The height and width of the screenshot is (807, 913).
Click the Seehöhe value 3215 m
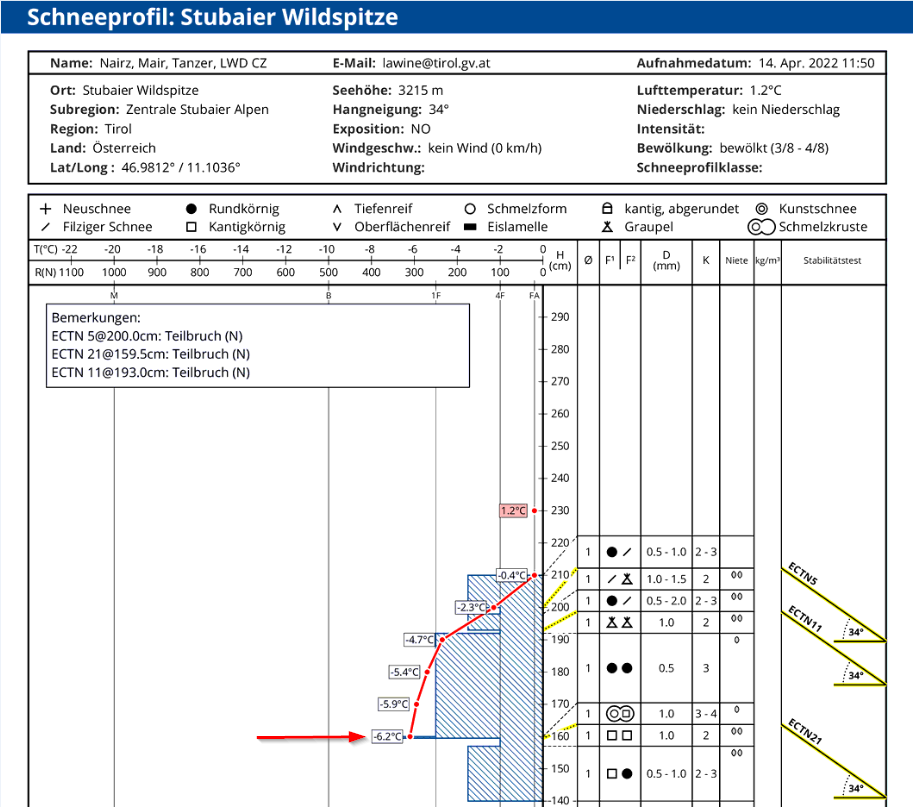tap(420, 90)
